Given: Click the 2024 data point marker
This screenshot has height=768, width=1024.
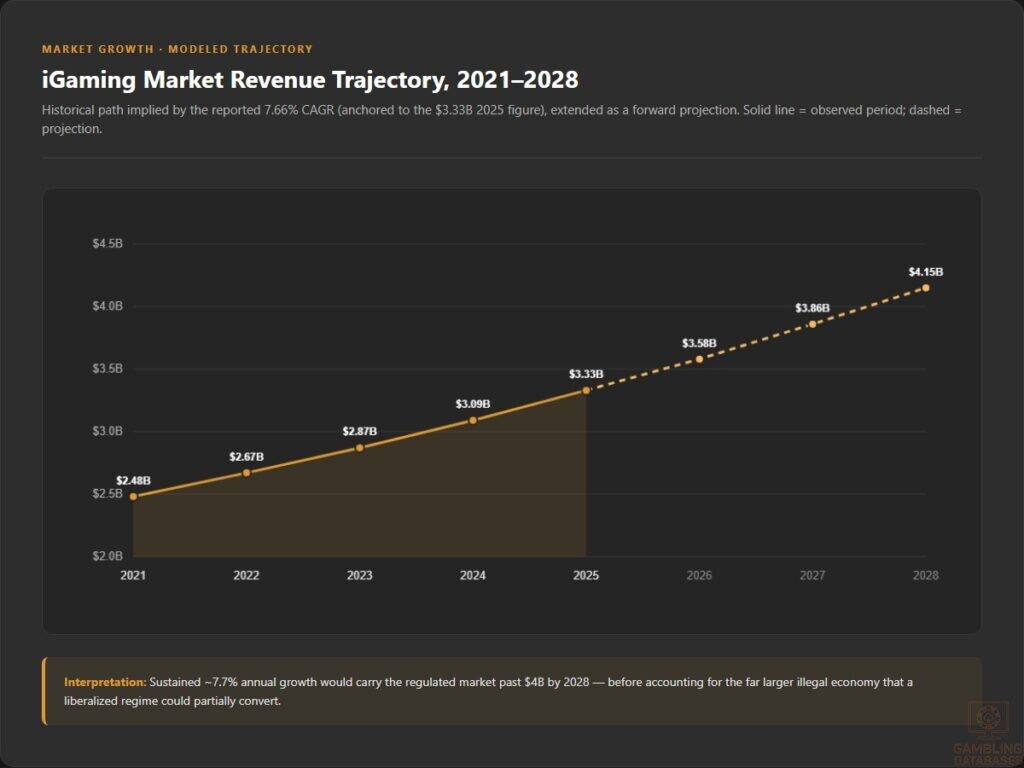Looking at the screenshot, I should pos(473,421).
